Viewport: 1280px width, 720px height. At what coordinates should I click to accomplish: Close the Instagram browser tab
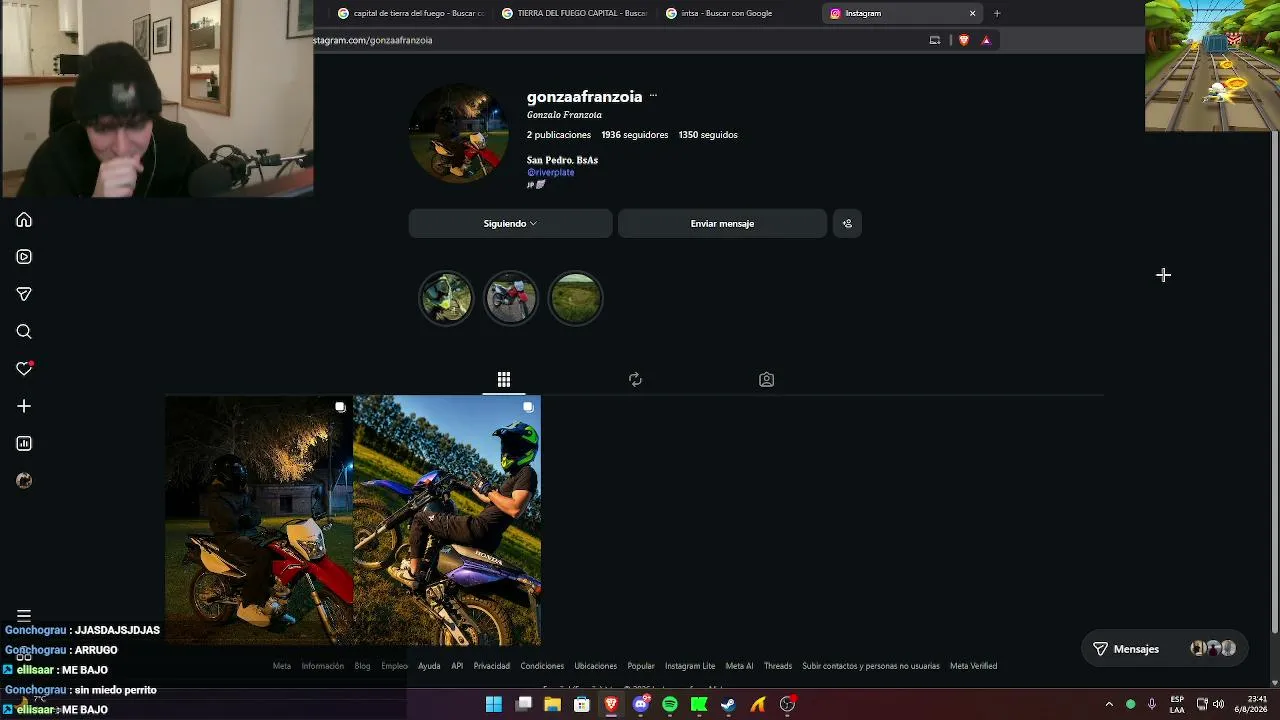972,14
